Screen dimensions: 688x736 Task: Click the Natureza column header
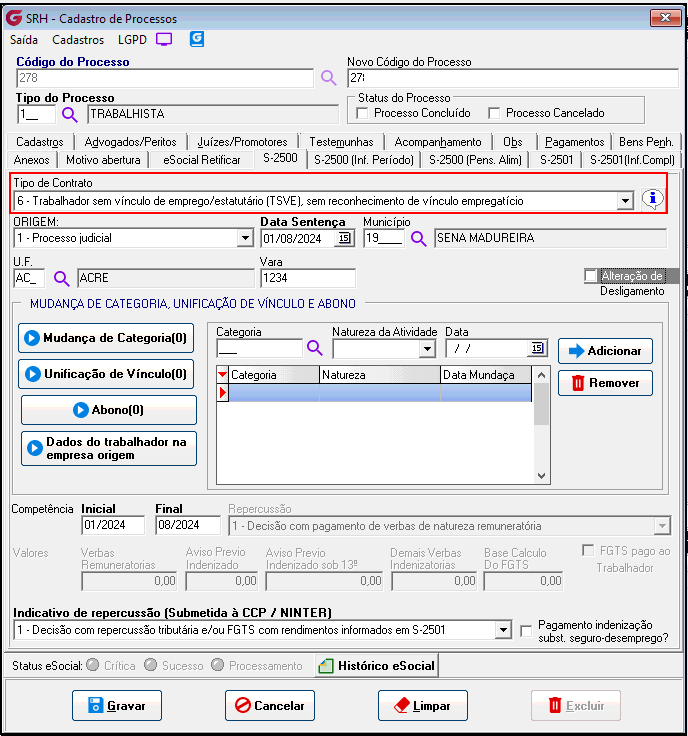click(x=380, y=375)
